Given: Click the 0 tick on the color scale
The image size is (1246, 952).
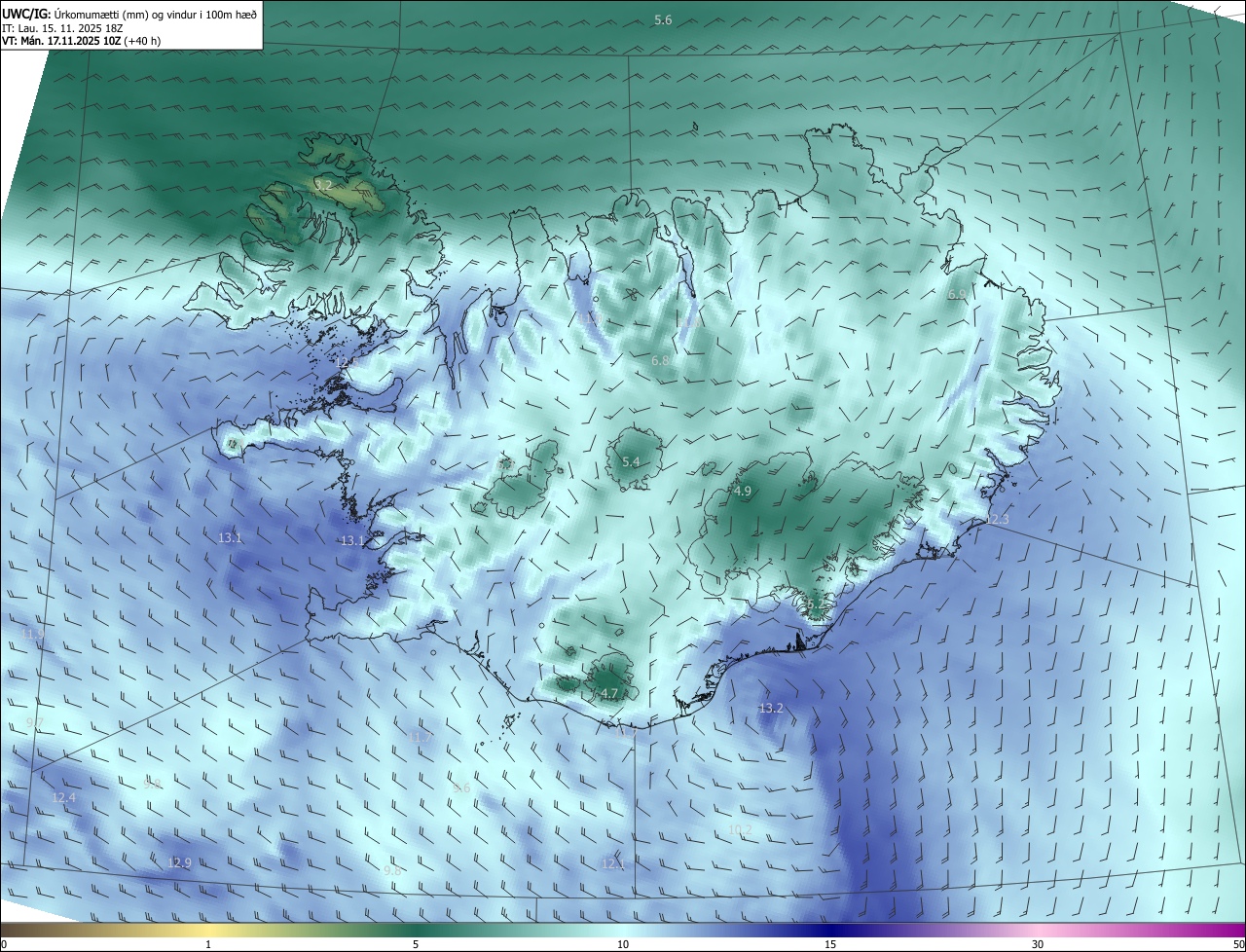Looking at the screenshot, I should pos(4,945).
